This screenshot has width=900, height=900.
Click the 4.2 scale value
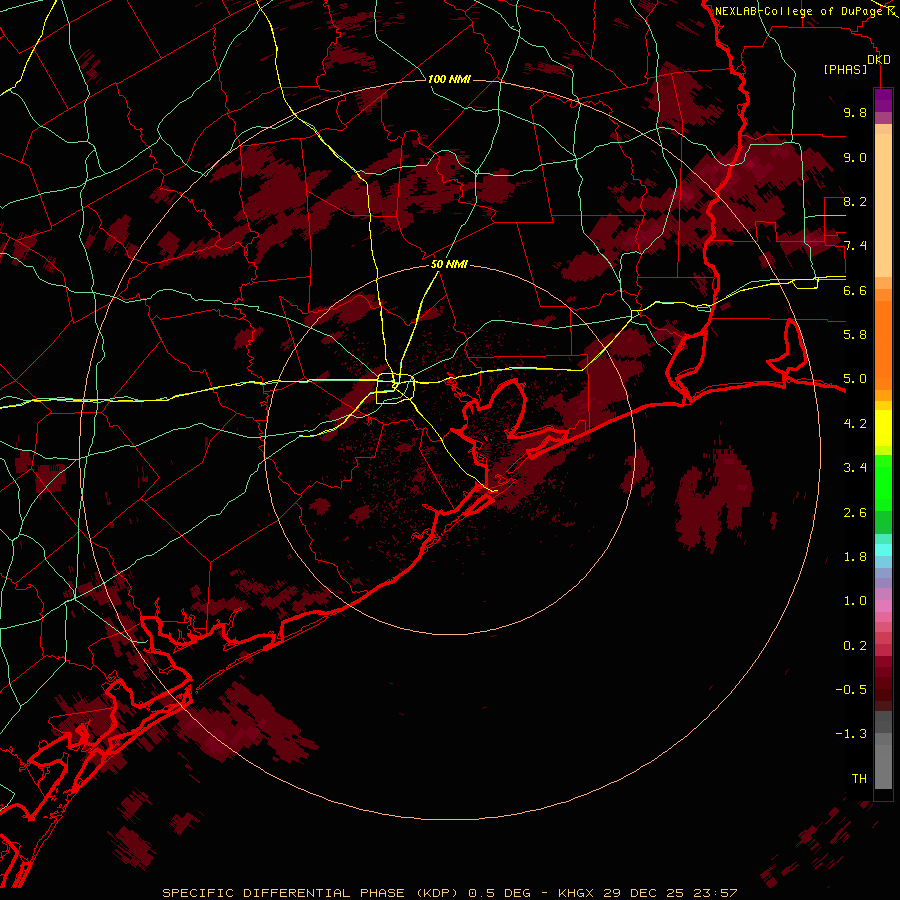855,424
